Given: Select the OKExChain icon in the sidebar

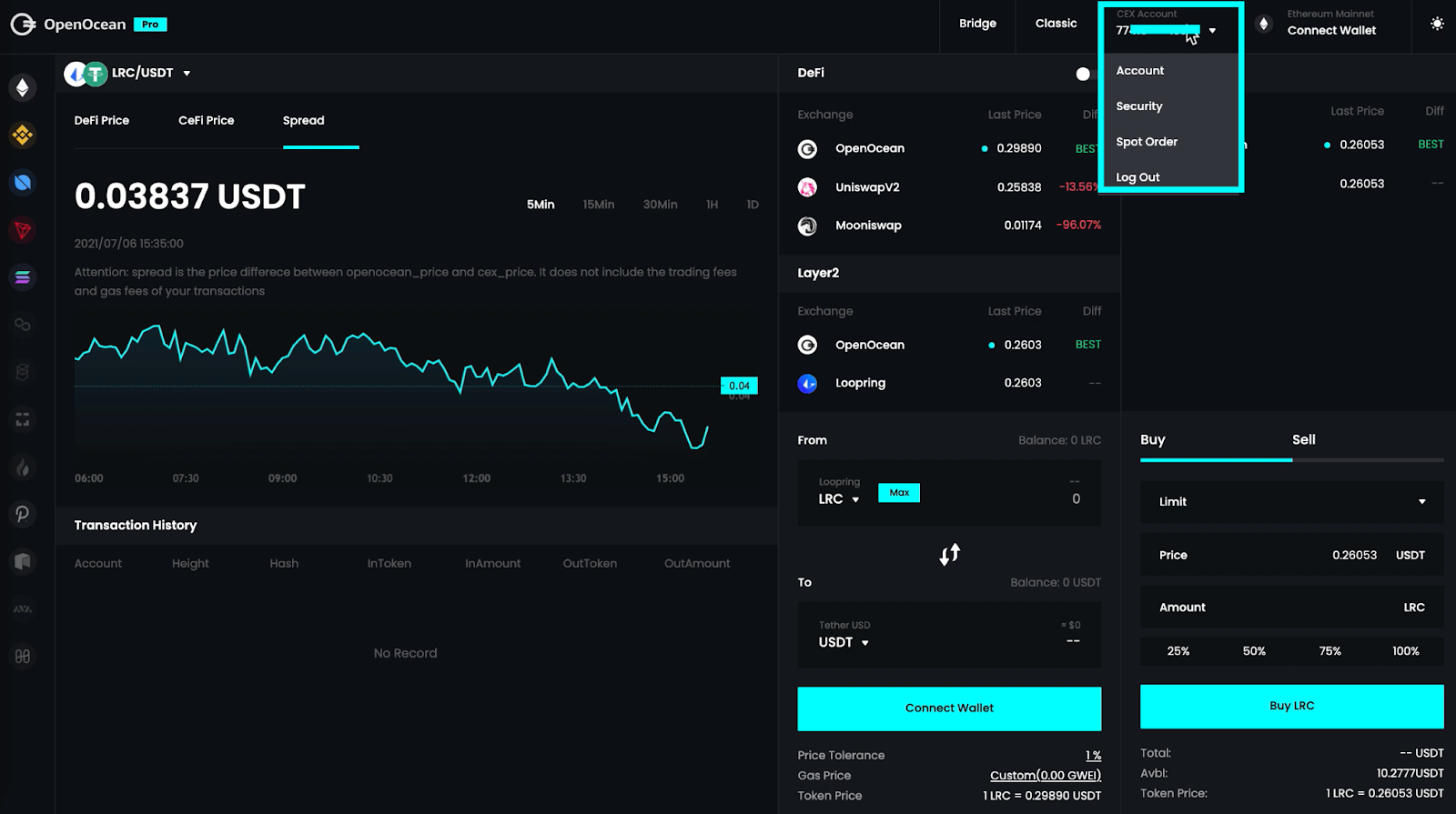Looking at the screenshot, I should click(23, 419).
